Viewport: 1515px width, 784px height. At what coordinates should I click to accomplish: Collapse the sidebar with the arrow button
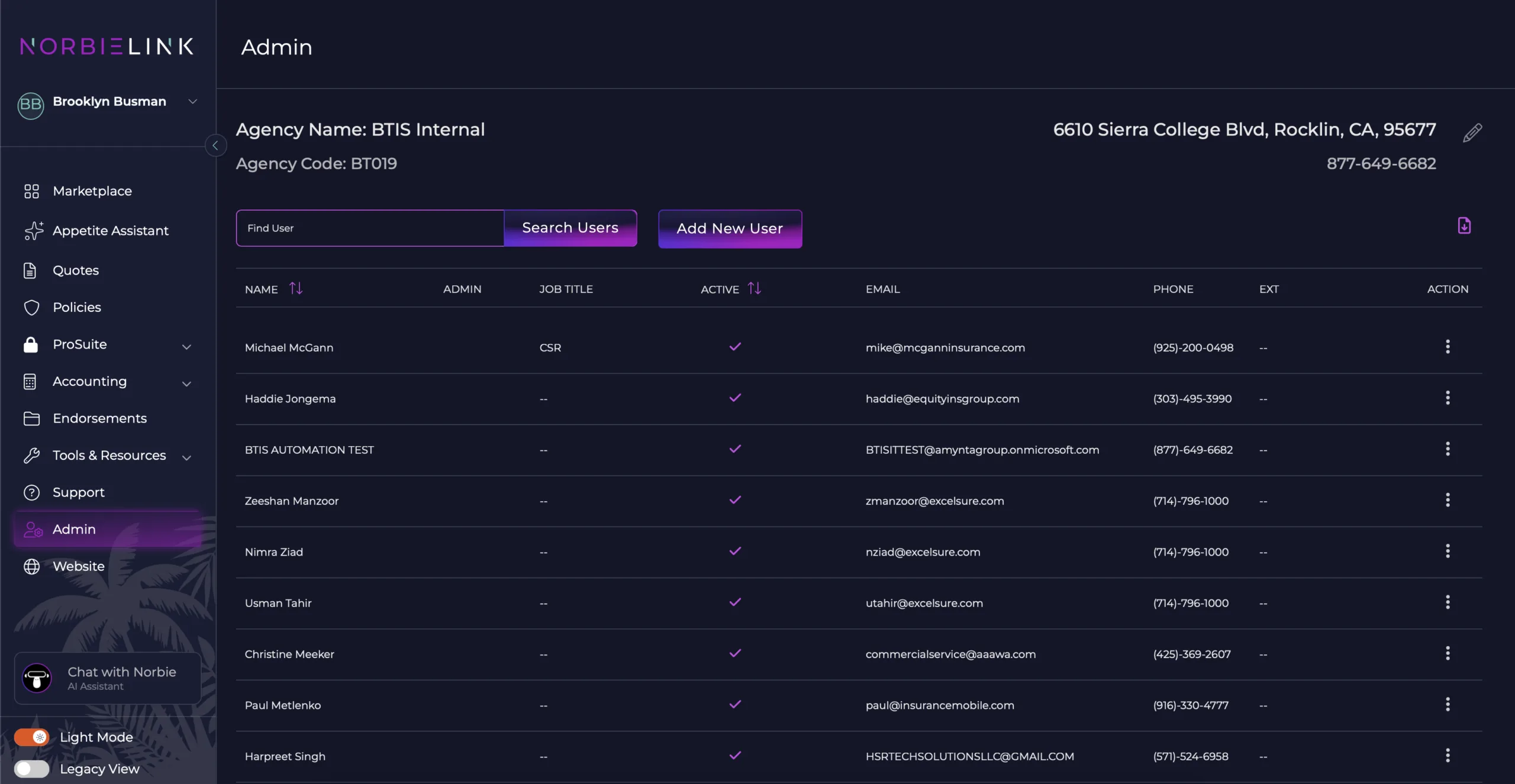[x=215, y=145]
